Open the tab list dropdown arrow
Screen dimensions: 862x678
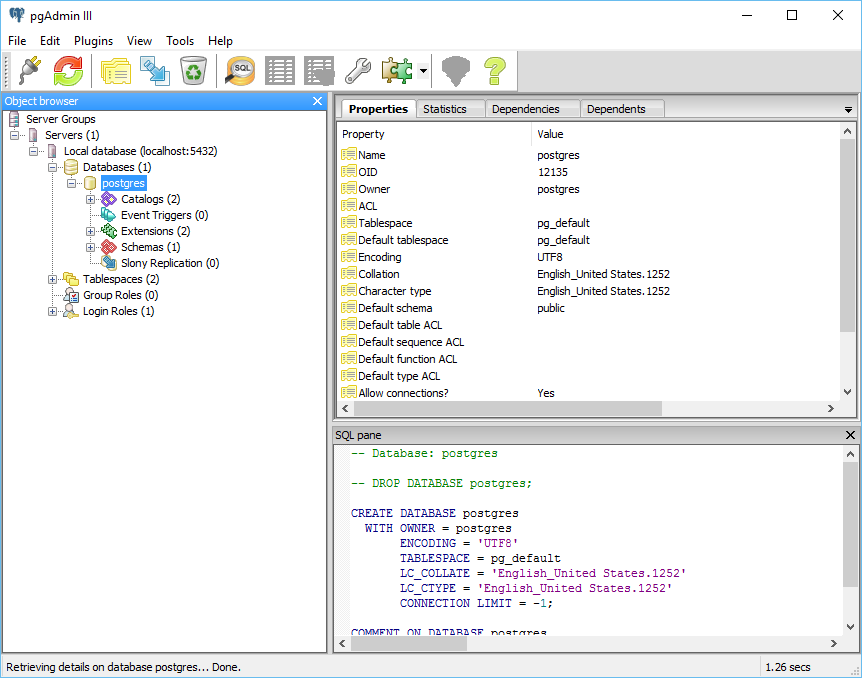[x=848, y=110]
